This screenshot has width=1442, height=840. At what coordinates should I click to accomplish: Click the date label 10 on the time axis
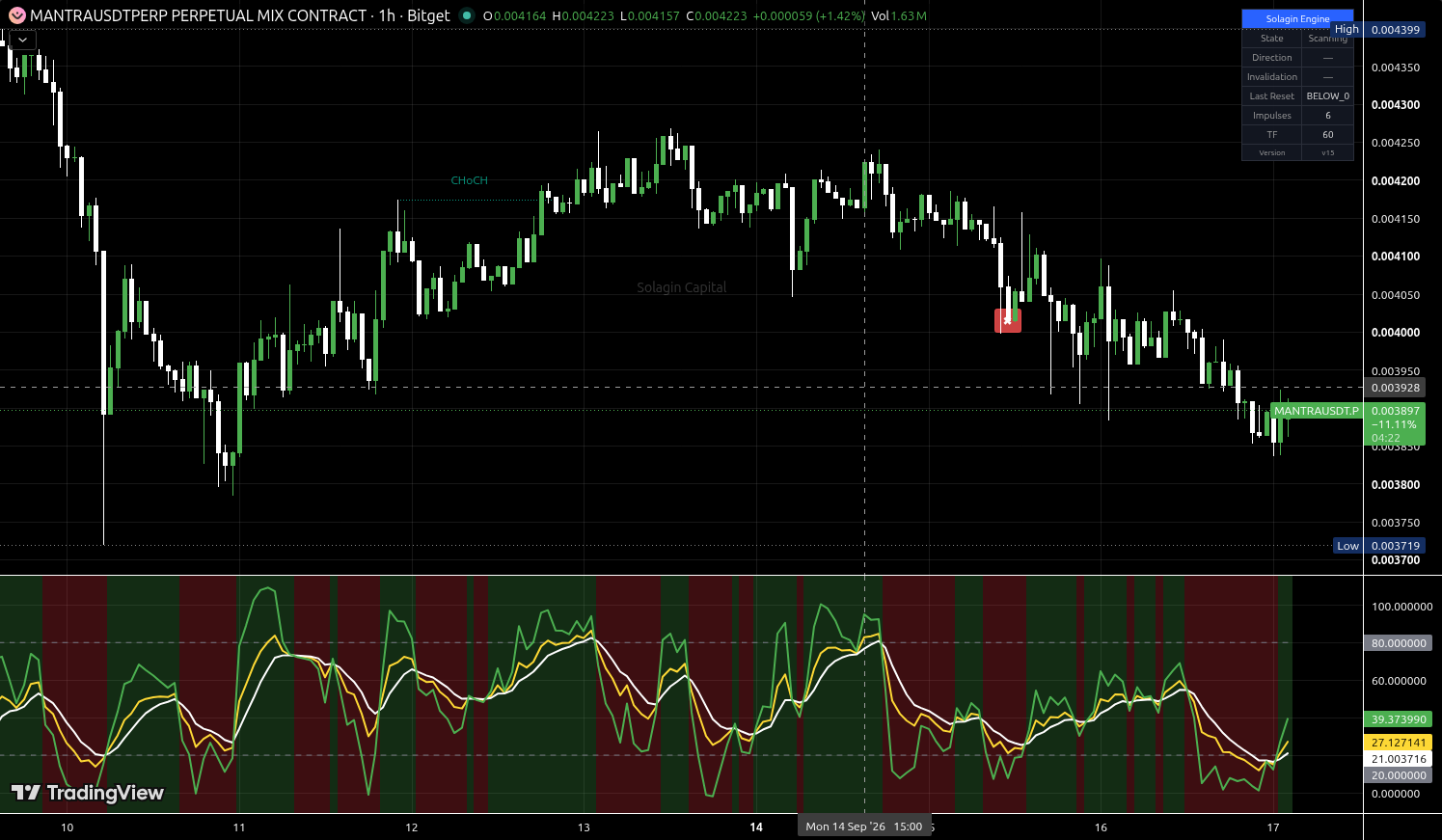tap(67, 827)
